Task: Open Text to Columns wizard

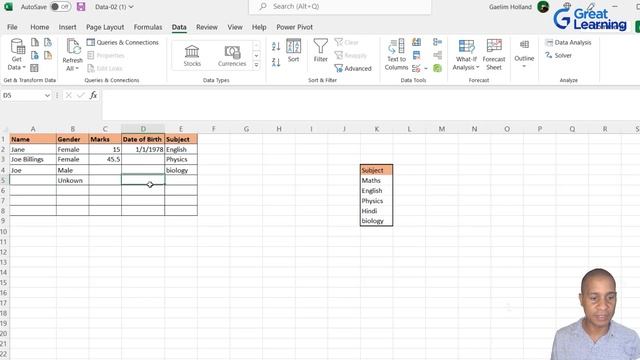Action: coord(396,55)
